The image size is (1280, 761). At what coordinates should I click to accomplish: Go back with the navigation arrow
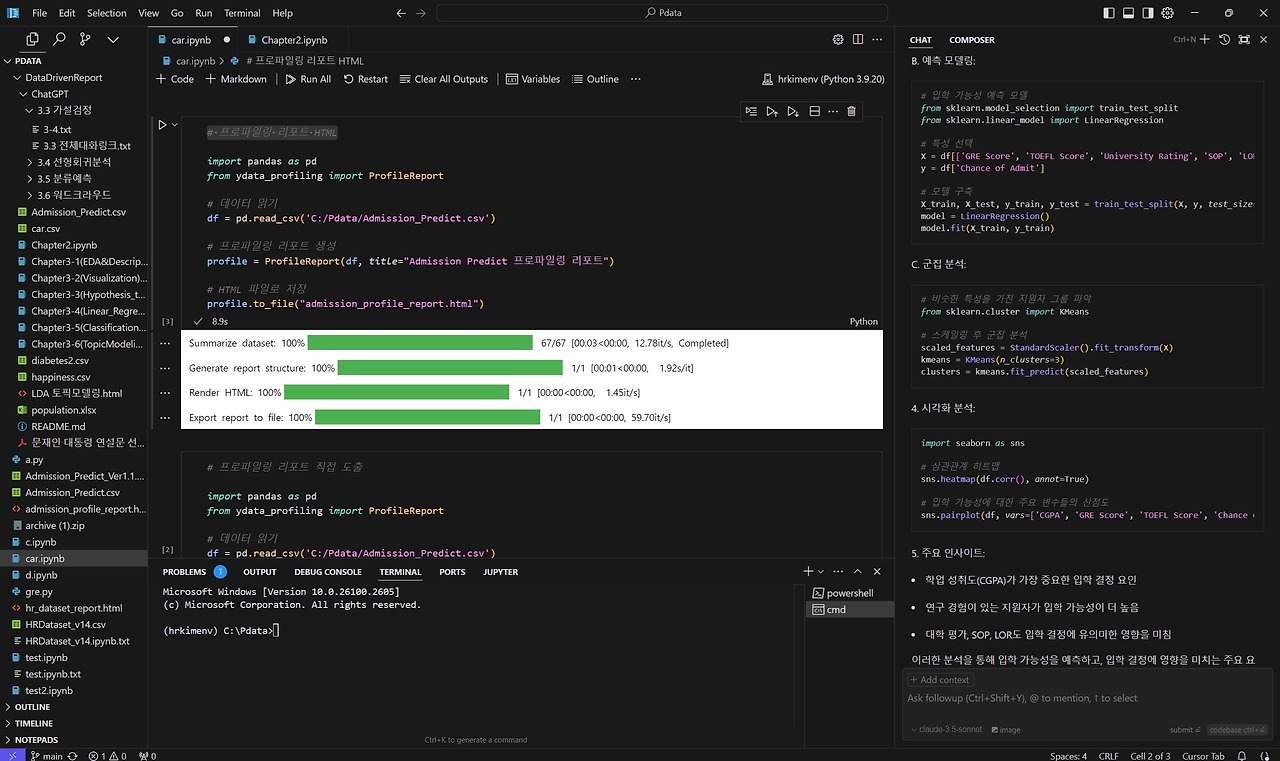click(401, 13)
